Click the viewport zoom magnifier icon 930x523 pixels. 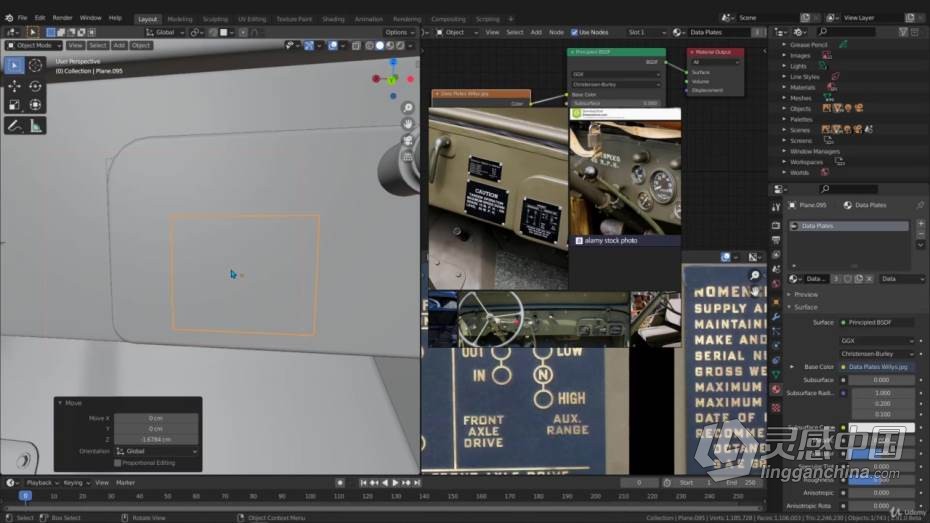click(407, 107)
